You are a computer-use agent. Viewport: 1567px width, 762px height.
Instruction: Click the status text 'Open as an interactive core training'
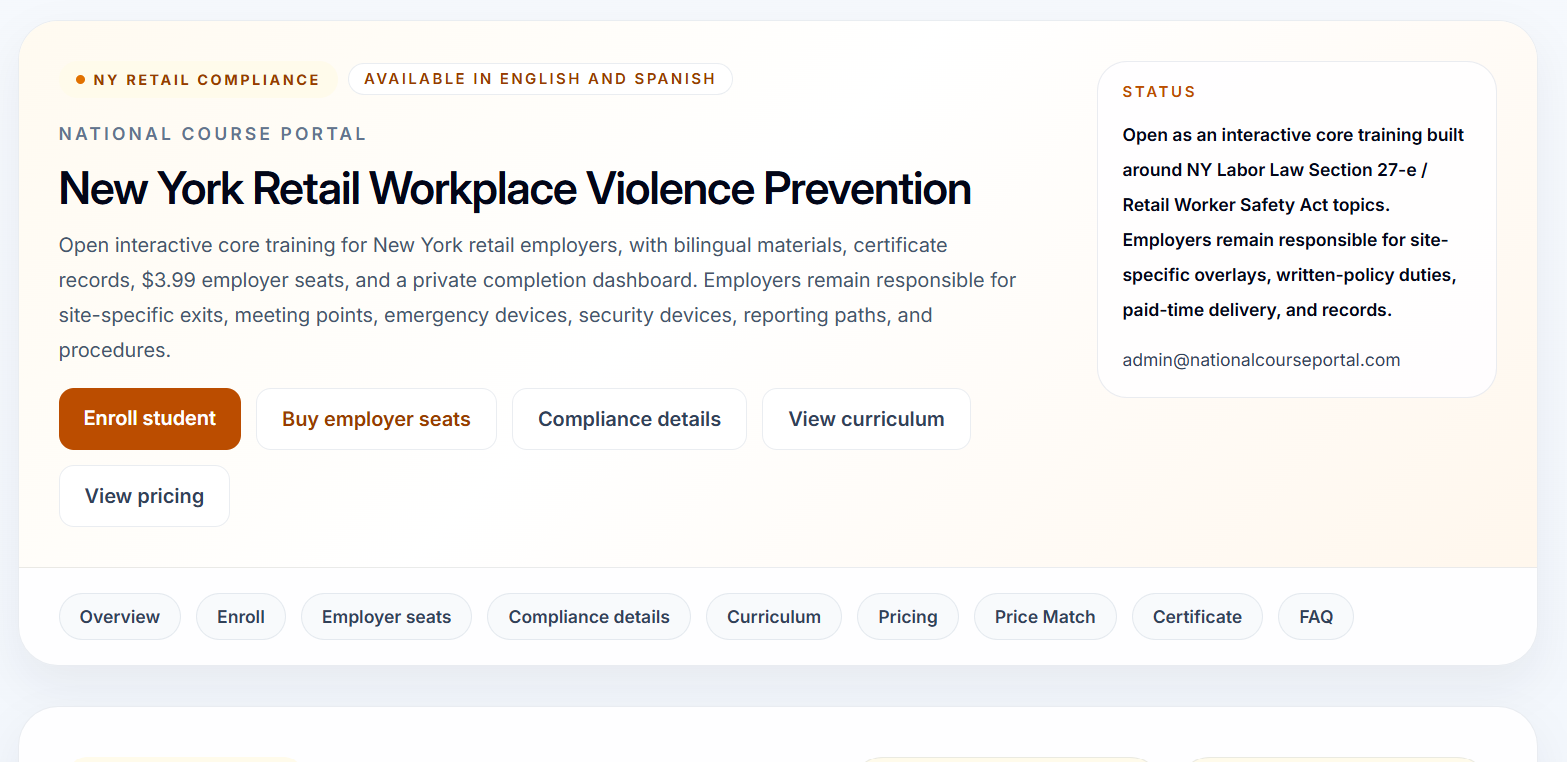[x=1294, y=222]
